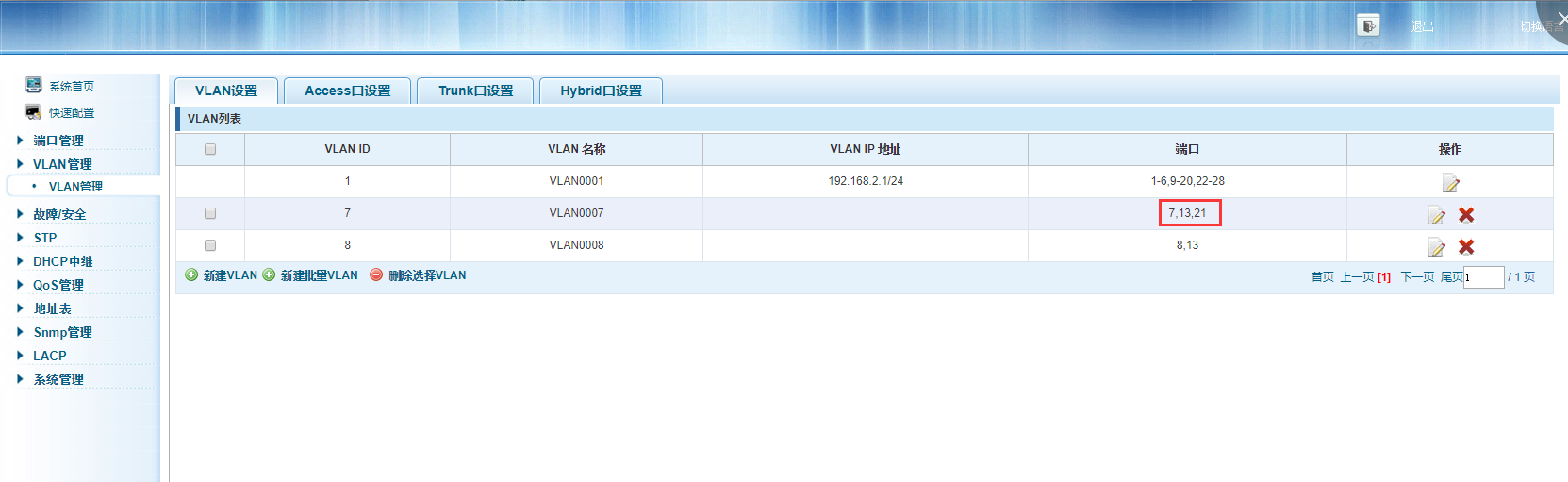Screen dimensions: 1568x482
Task: Delete VLAN0007 with the red X
Action: pos(1466,215)
